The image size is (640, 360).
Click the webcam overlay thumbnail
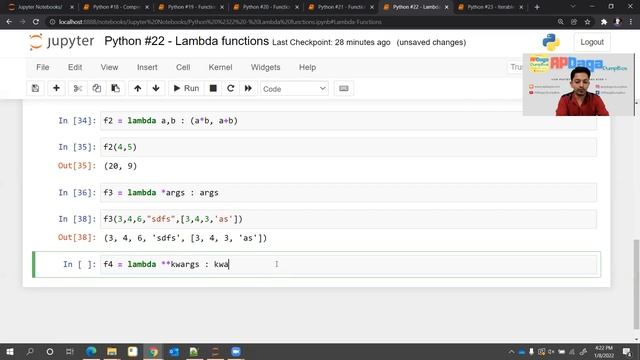click(x=579, y=85)
